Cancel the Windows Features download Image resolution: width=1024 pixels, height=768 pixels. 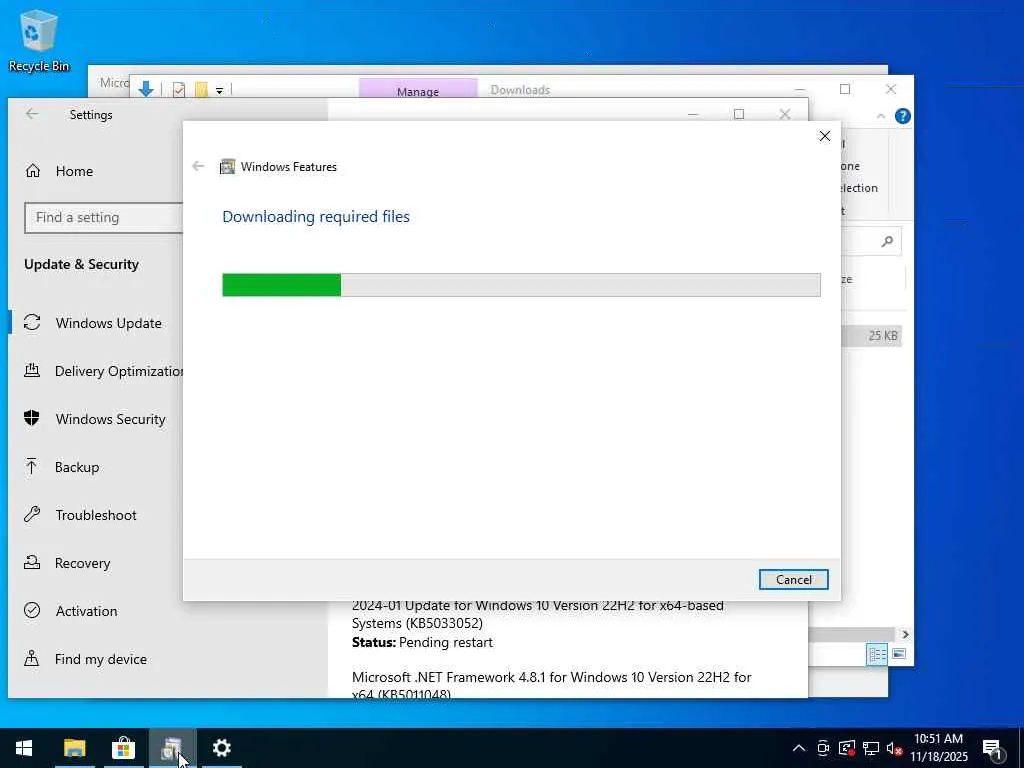[793, 579]
